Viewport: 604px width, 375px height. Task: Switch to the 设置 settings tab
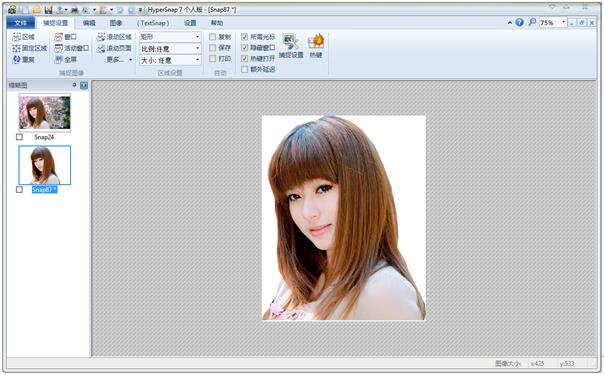point(190,23)
